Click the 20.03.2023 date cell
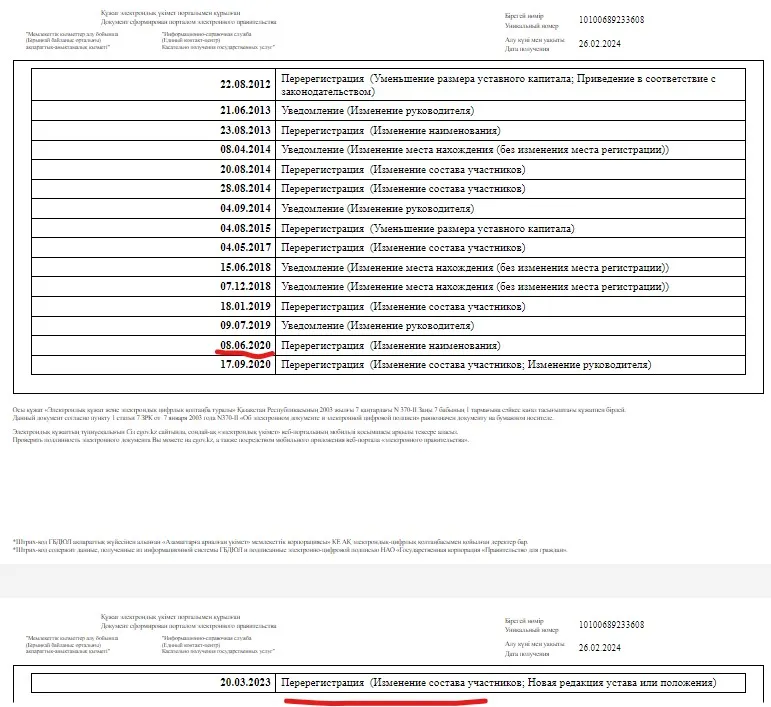 click(x=246, y=683)
